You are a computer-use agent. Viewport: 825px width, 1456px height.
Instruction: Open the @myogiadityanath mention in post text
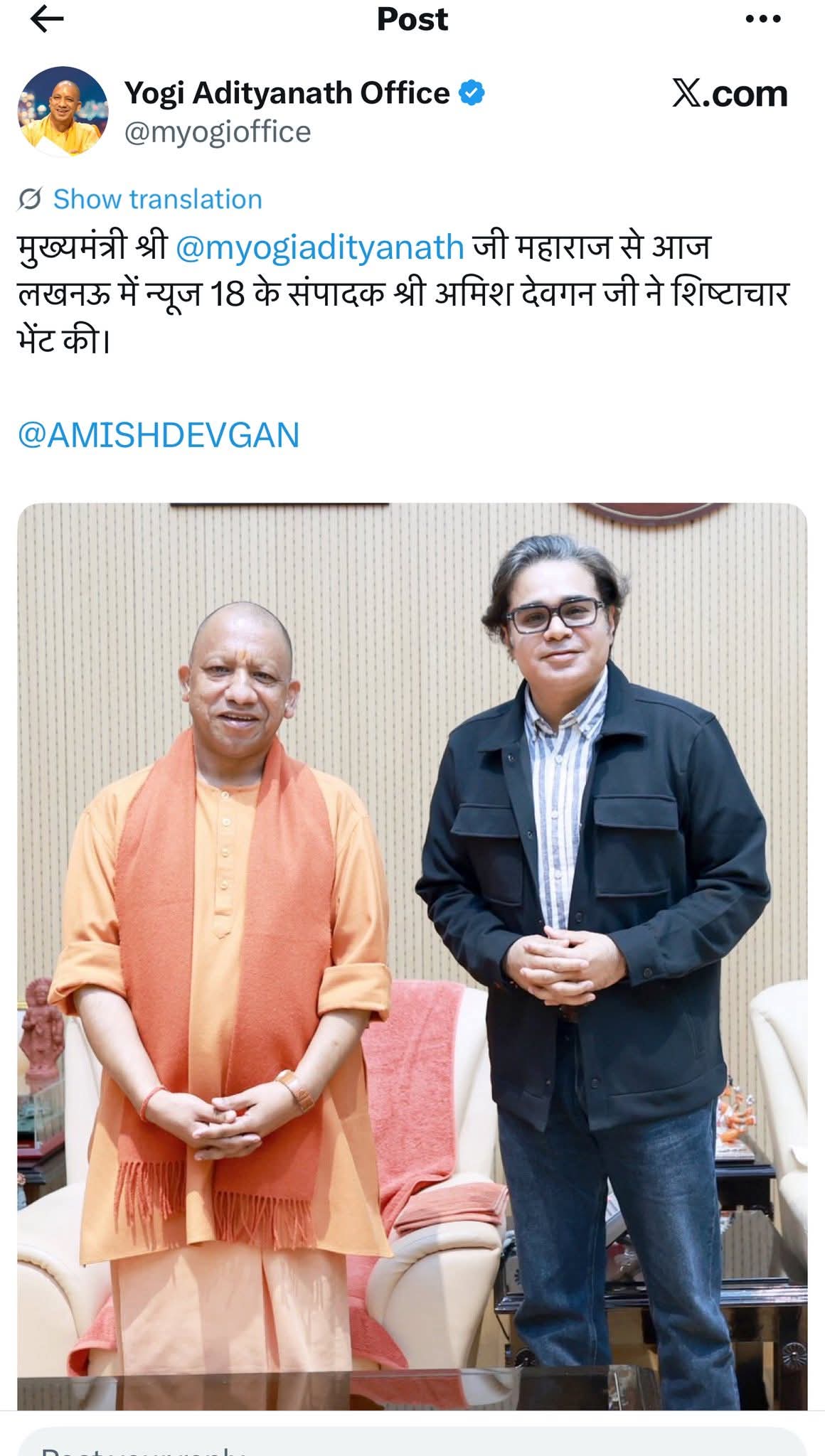(x=319, y=247)
